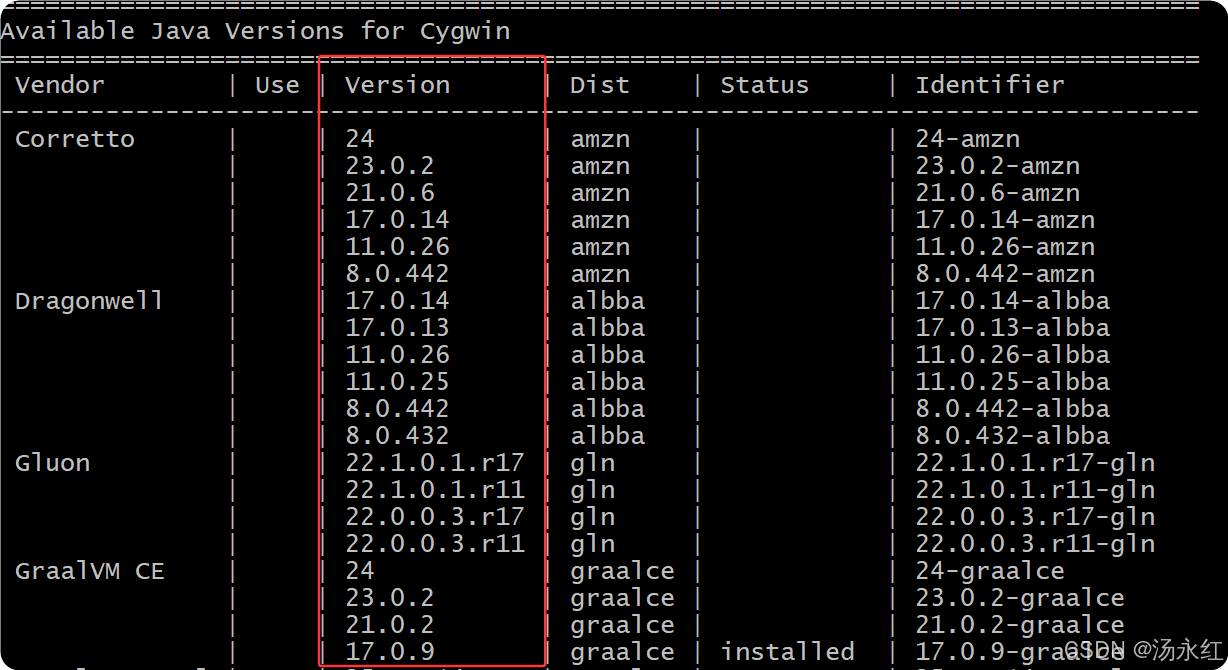The height and width of the screenshot is (670, 1228).
Task: Click the Dist column header
Action: 600,85
